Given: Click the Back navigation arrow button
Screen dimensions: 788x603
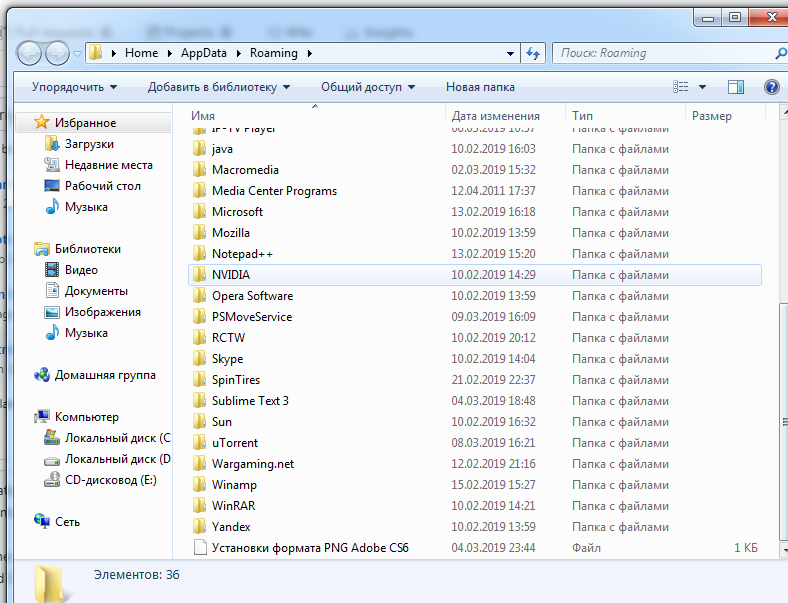Looking at the screenshot, I should click(x=29, y=53).
